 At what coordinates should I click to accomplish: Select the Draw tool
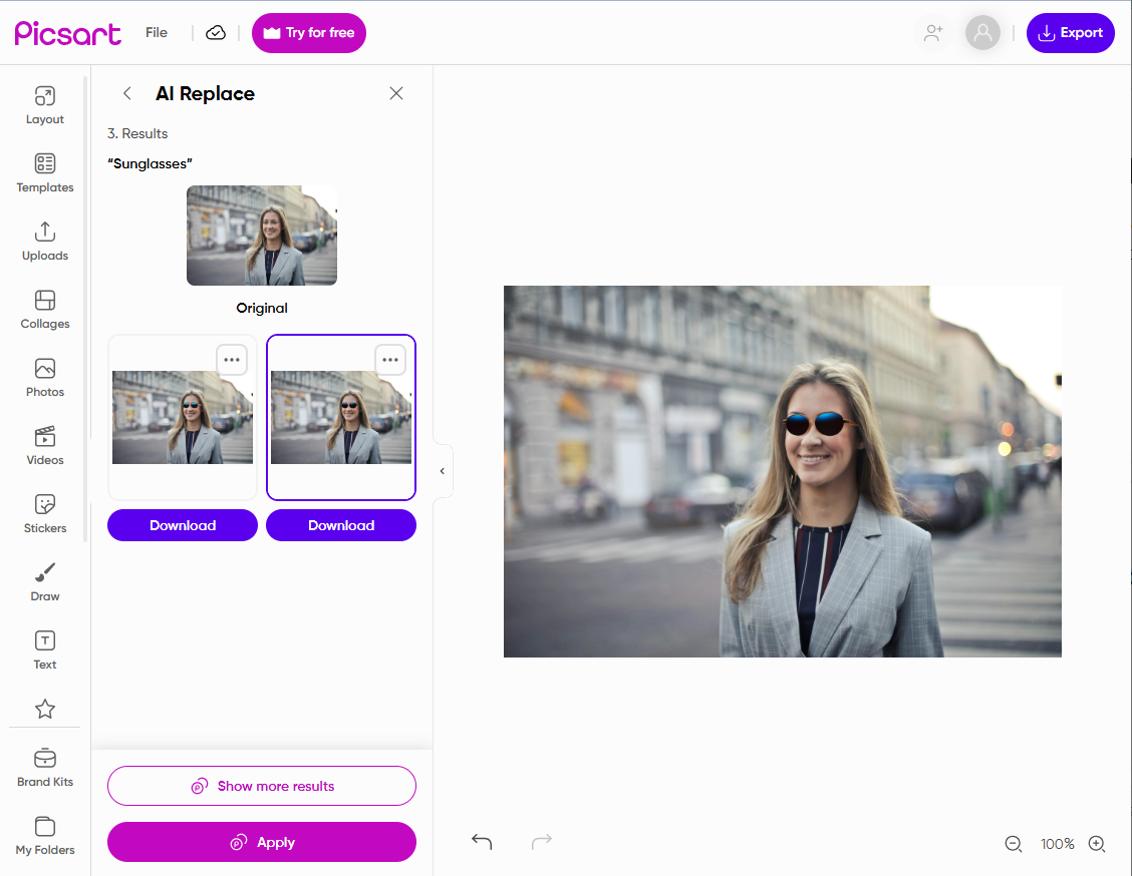tap(44, 581)
